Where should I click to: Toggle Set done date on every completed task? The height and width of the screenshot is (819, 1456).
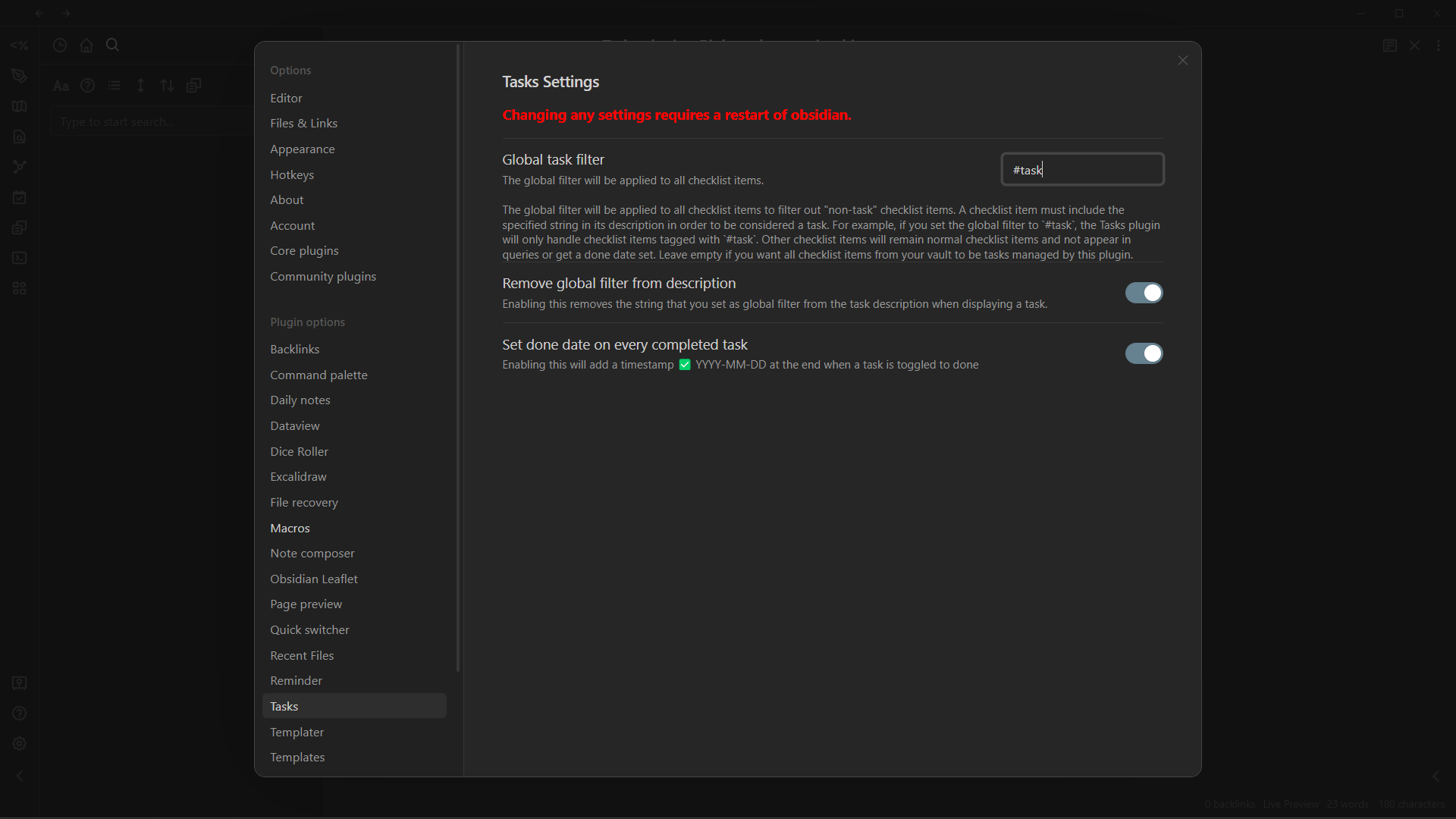[x=1143, y=353]
